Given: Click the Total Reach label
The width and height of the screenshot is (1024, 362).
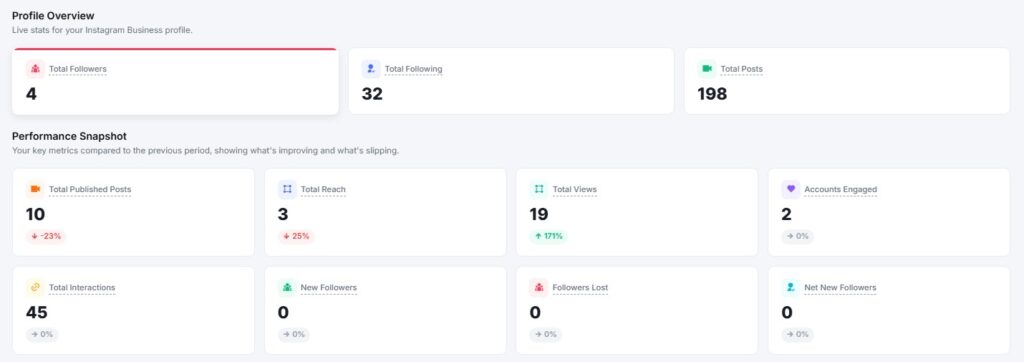Looking at the screenshot, I should (323, 189).
